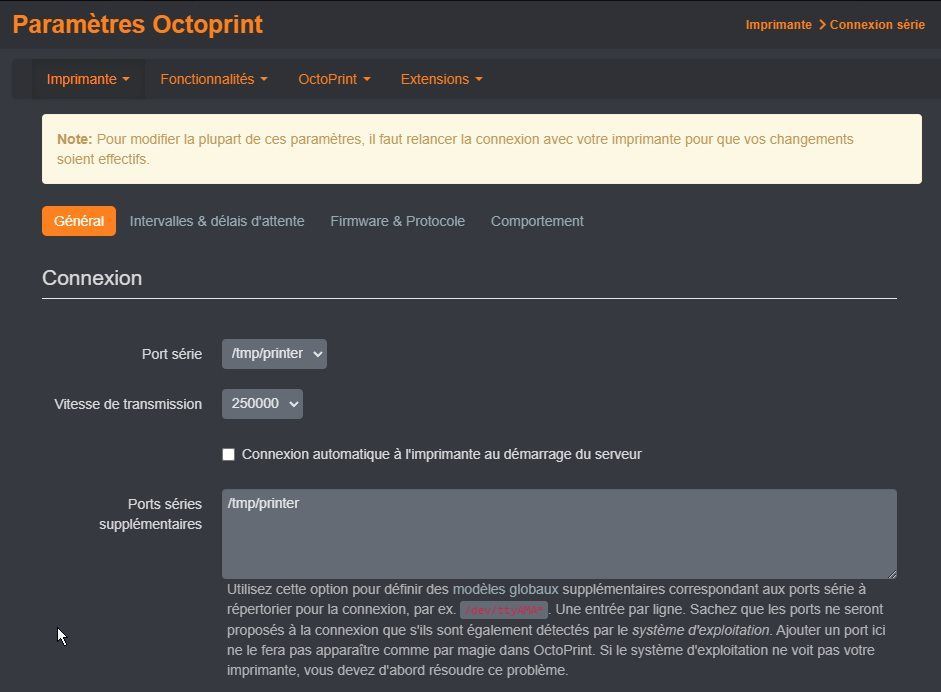Open the OctoPrint dropdown menu
The width and height of the screenshot is (941, 692).
[334, 79]
